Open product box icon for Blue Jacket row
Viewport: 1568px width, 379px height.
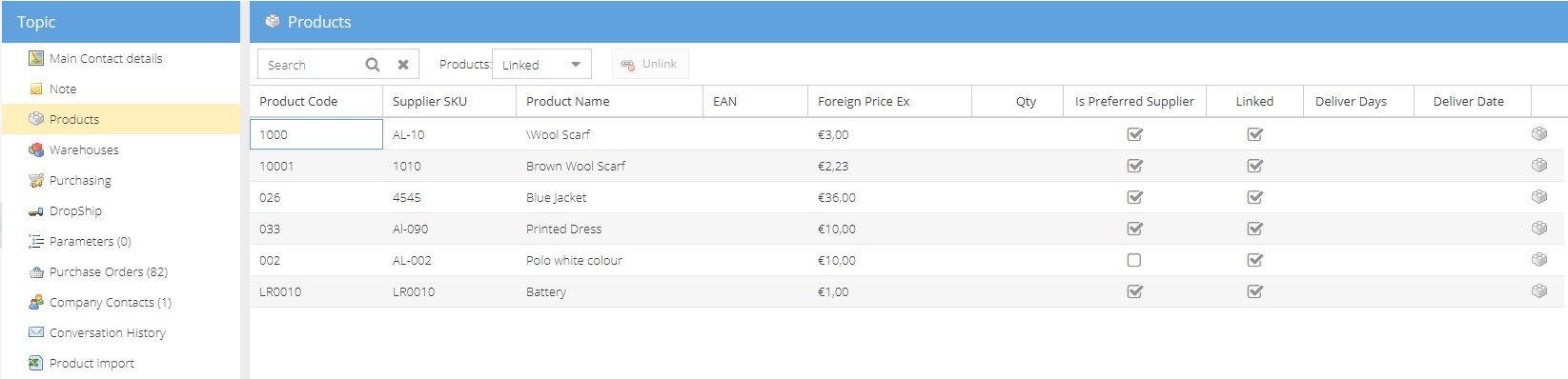[1538, 197]
